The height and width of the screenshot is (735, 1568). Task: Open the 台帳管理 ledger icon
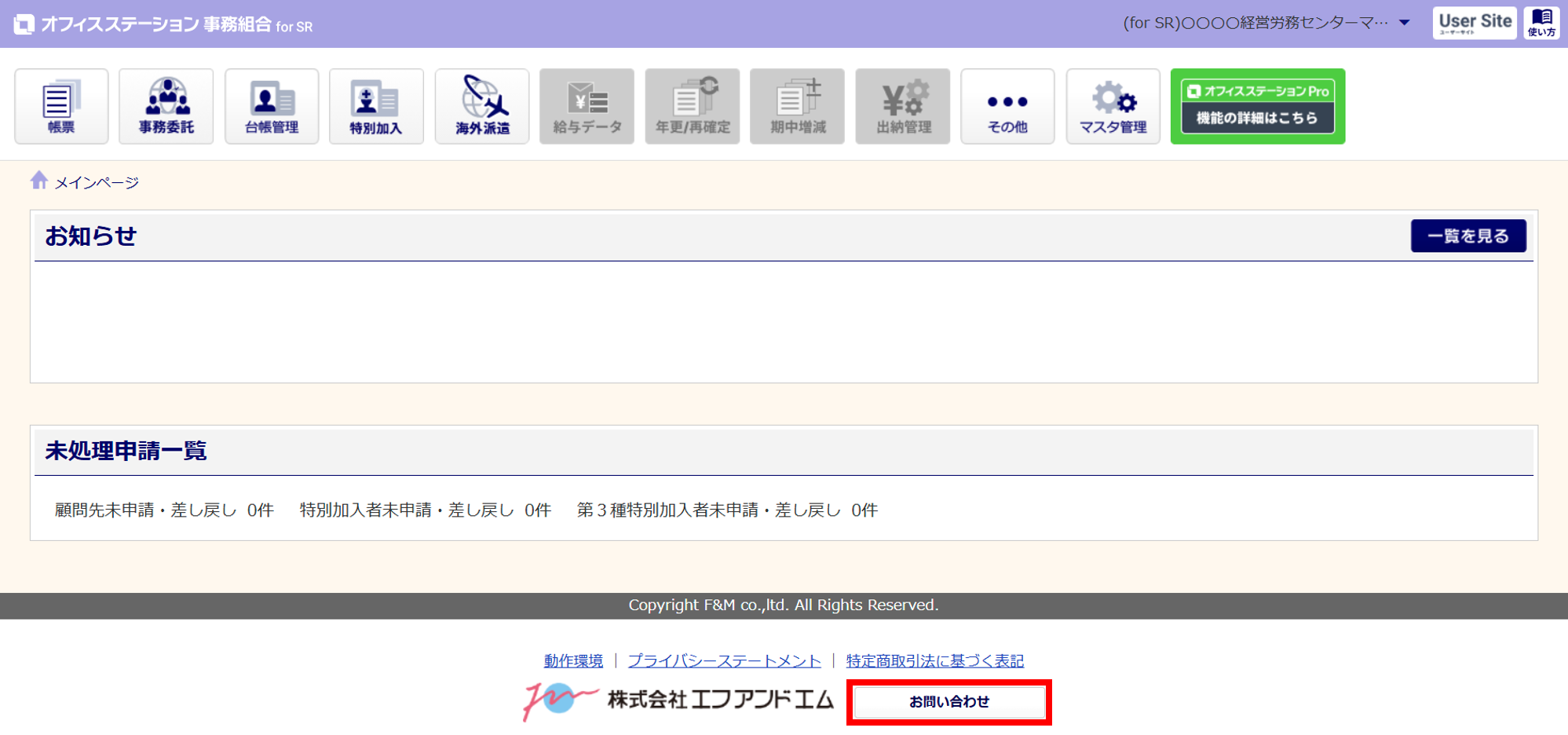[x=272, y=106]
